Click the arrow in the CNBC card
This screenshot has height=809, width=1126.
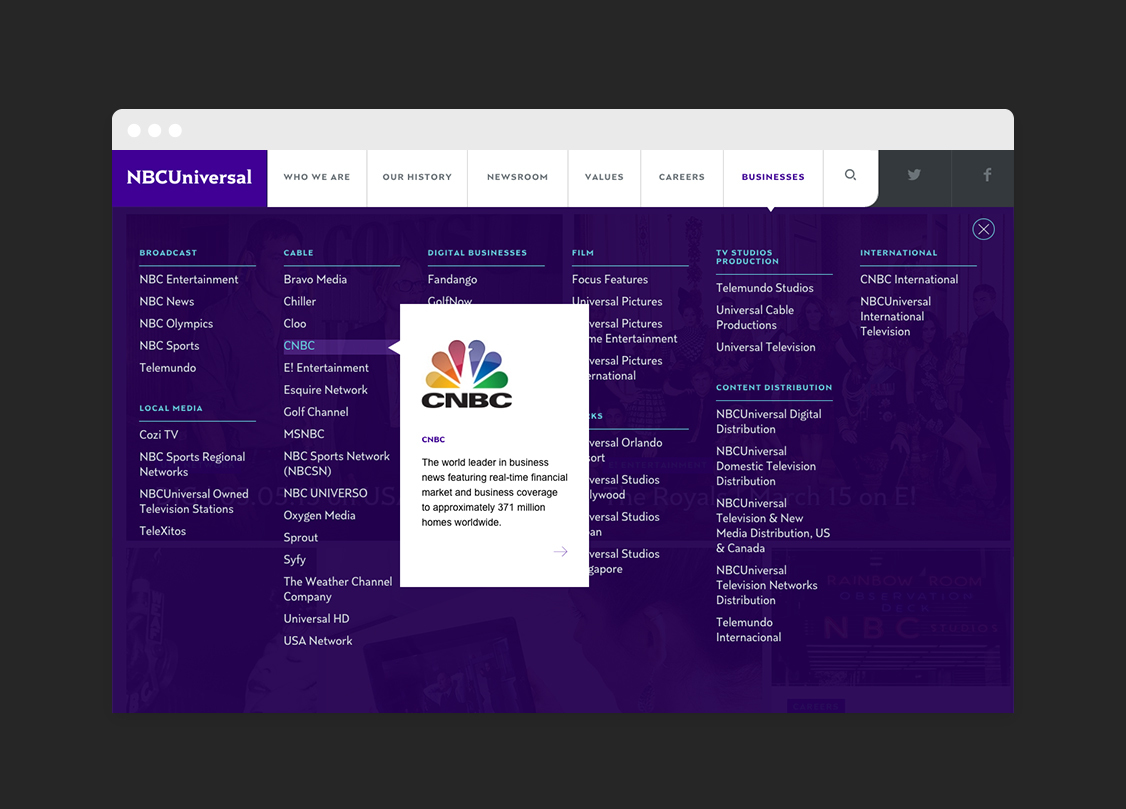(560, 552)
